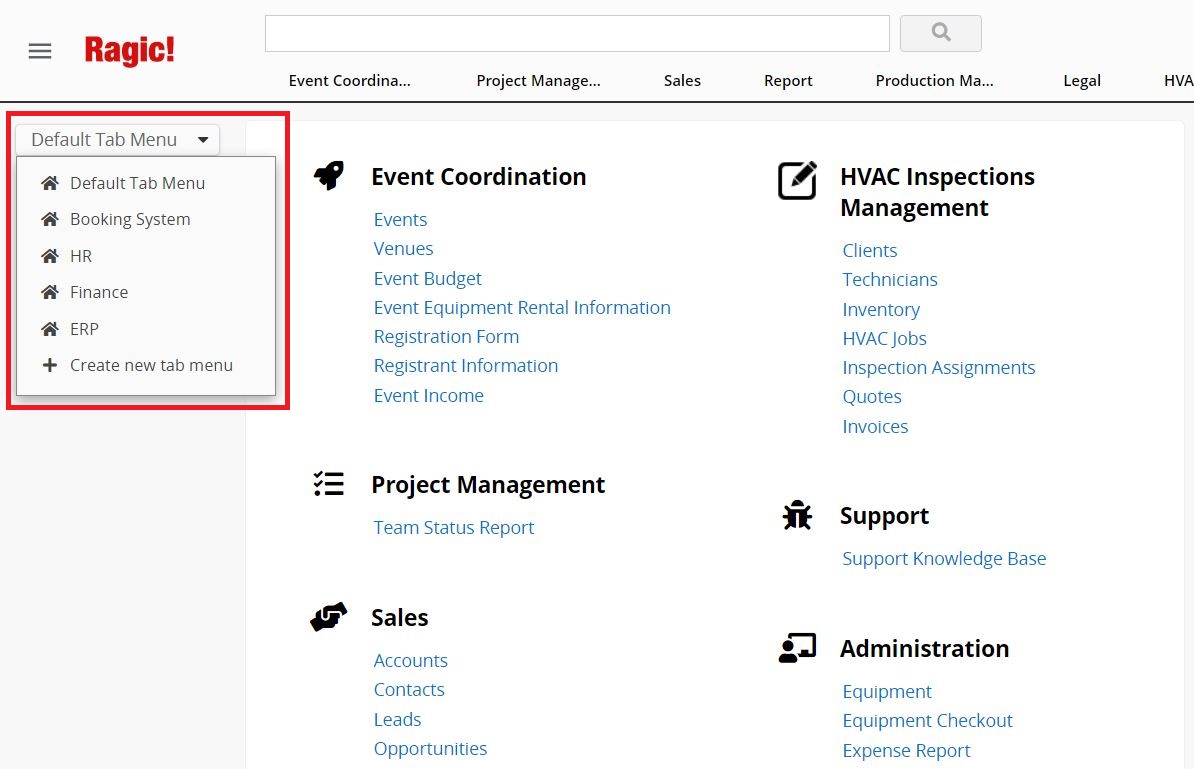The image size is (1194, 769).
Task: Switch to the Production Ma... top tab
Action: (x=934, y=81)
